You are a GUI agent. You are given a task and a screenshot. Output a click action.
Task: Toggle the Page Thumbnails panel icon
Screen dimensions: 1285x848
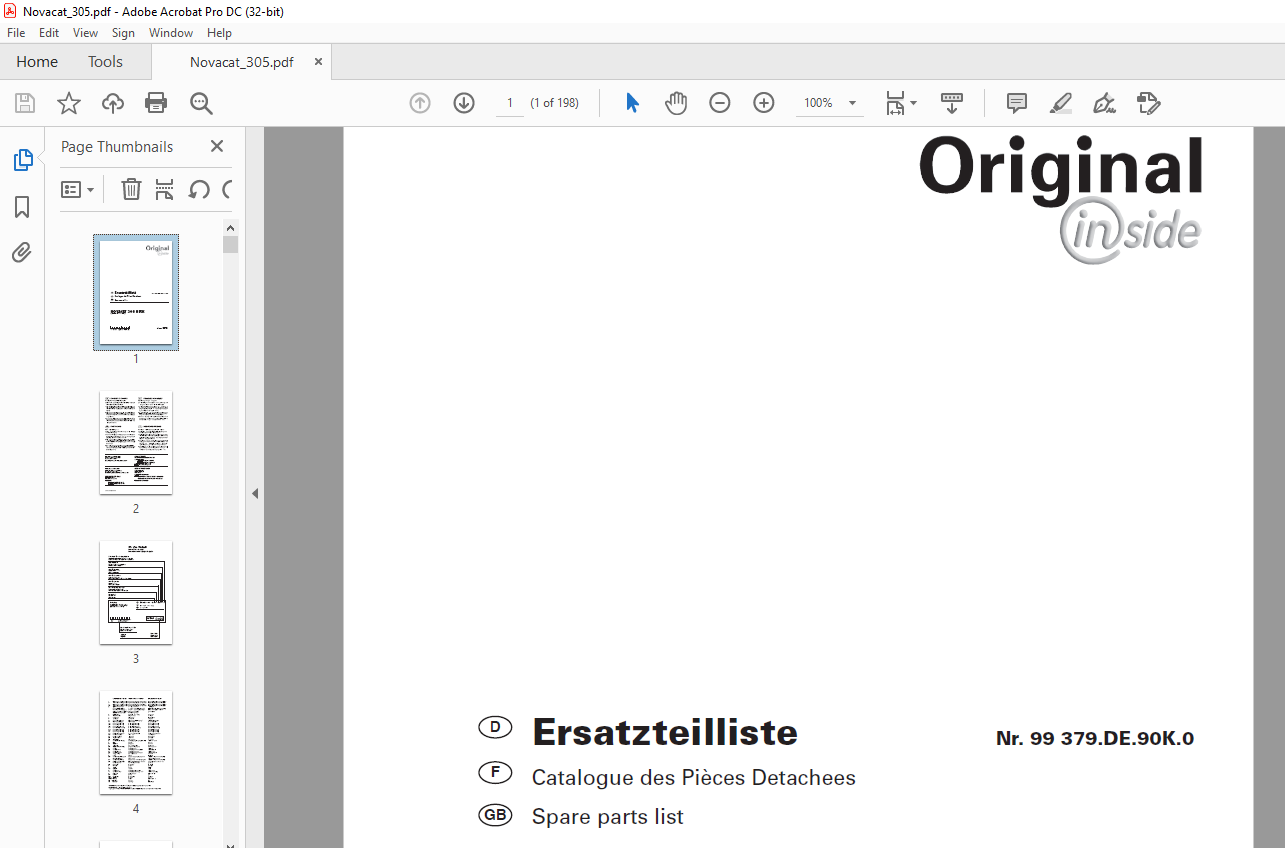(x=22, y=160)
